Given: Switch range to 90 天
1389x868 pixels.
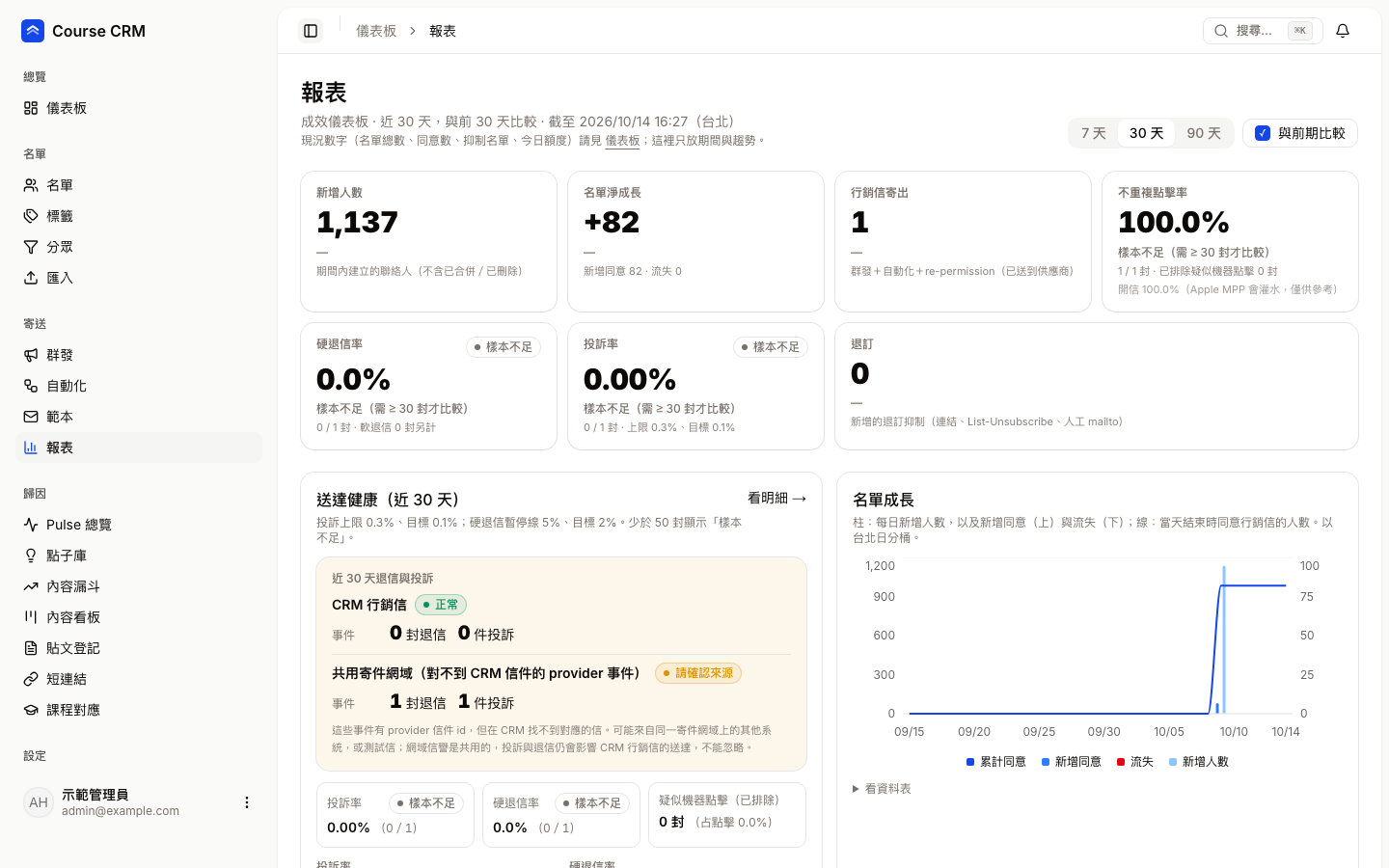Looking at the screenshot, I should pos(1204,133).
